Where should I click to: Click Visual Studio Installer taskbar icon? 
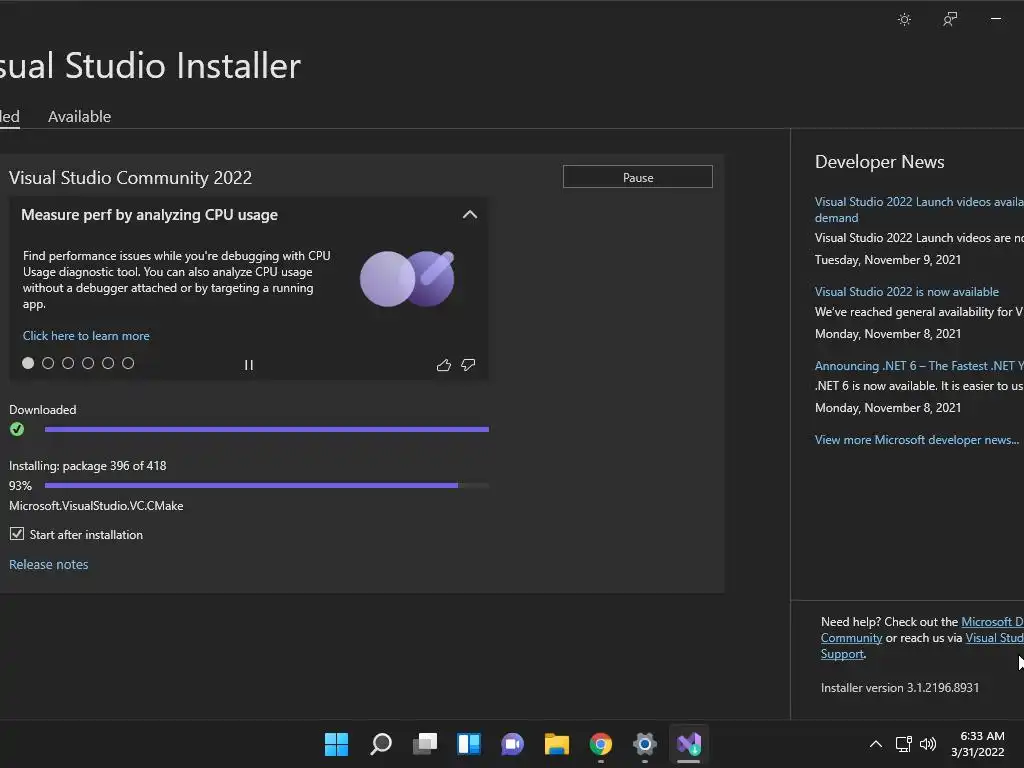(x=689, y=744)
